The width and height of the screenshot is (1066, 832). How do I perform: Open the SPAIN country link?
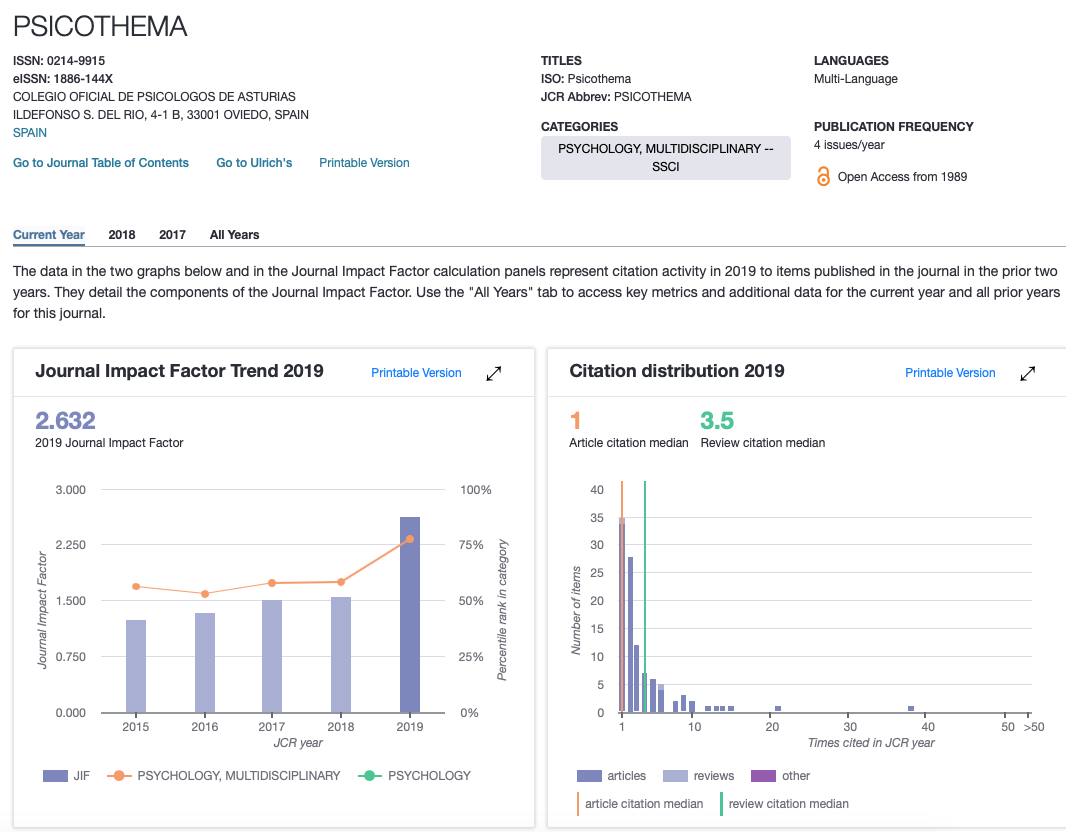pos(30,133)
